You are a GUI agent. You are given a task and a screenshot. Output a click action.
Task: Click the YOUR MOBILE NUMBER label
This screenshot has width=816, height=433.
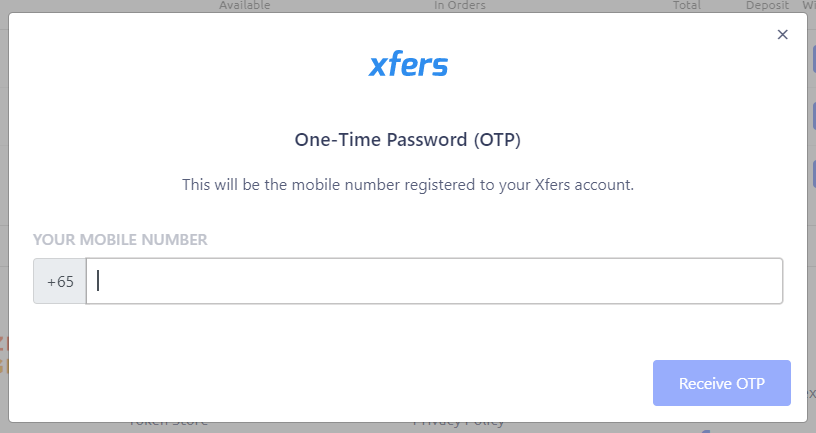pyautogui.click(x=120, y=239)
